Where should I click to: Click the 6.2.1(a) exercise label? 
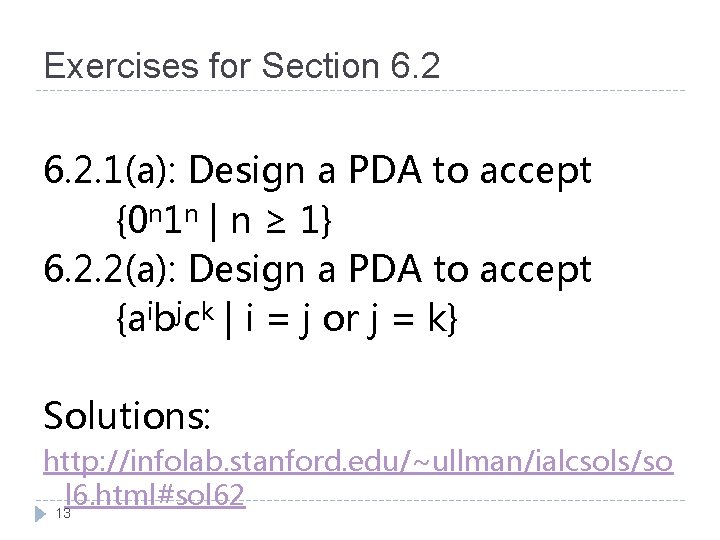(109, 170)
